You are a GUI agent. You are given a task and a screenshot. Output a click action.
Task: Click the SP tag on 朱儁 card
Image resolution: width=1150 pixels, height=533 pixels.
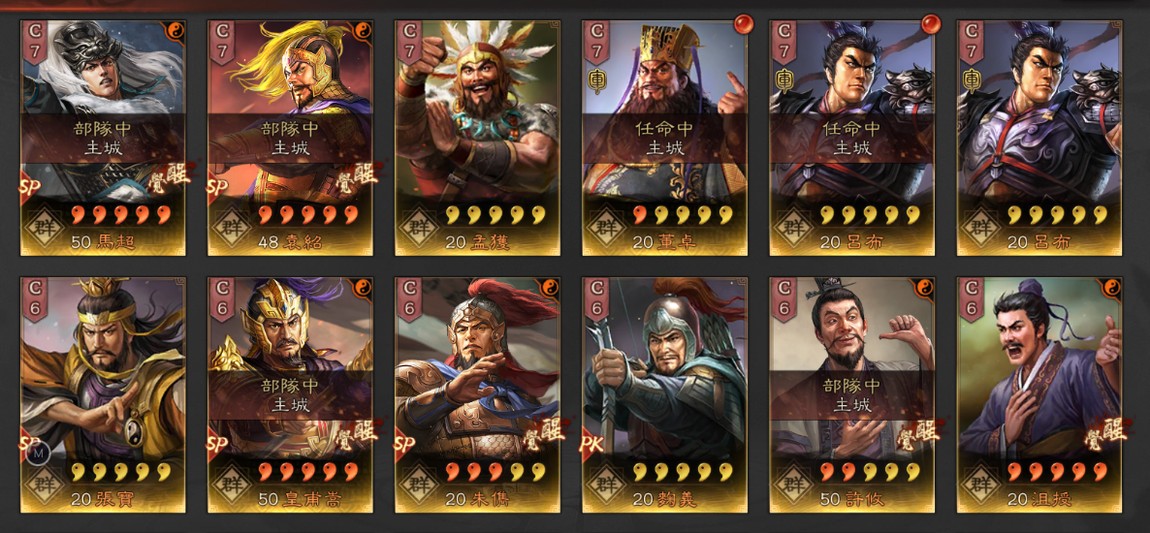click(x=404, y=444)
